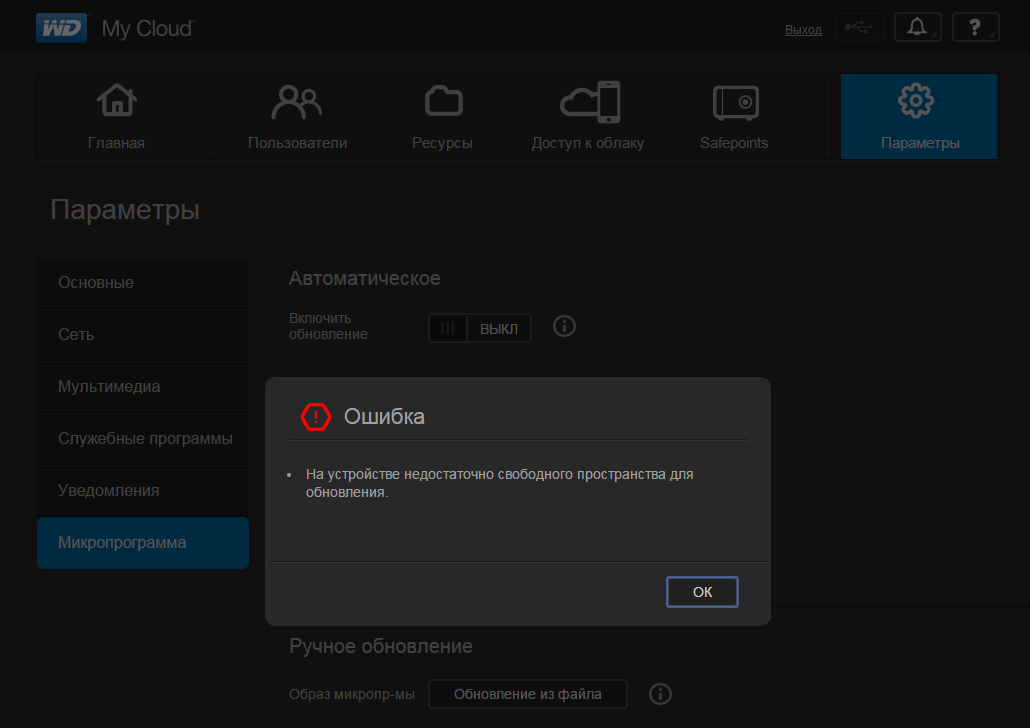1030x728 pixels.
Task: Click the Образ микропр-мы label
Action: [352, 694]
